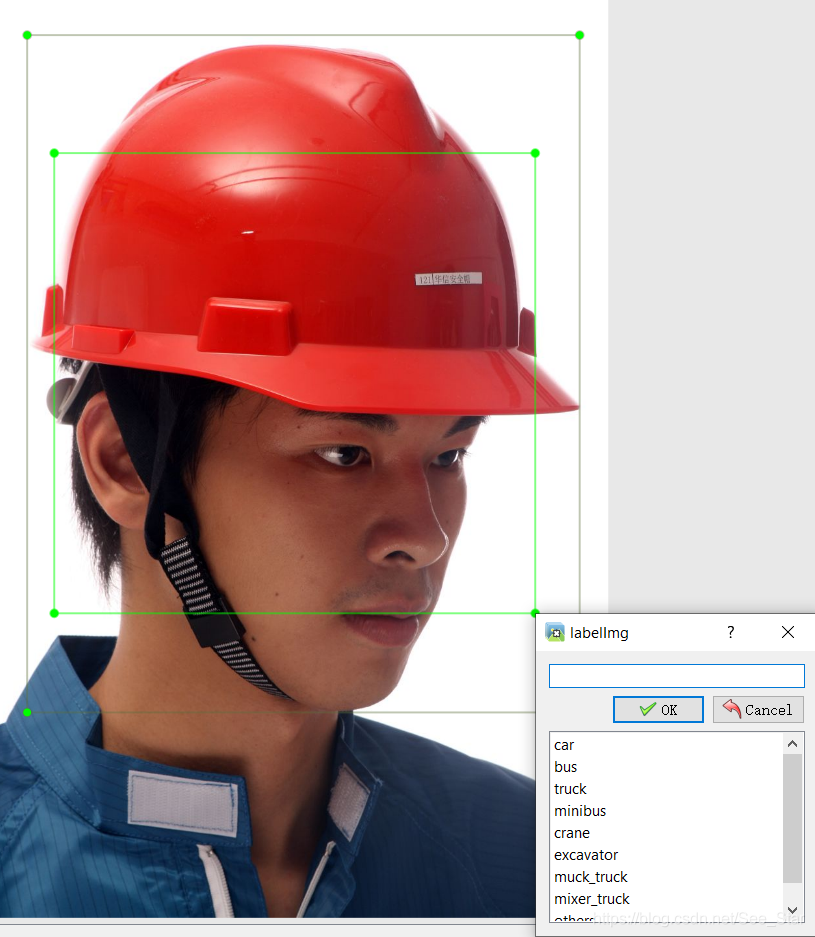Choose 'truck' label in the list

(x=667, y=789)
